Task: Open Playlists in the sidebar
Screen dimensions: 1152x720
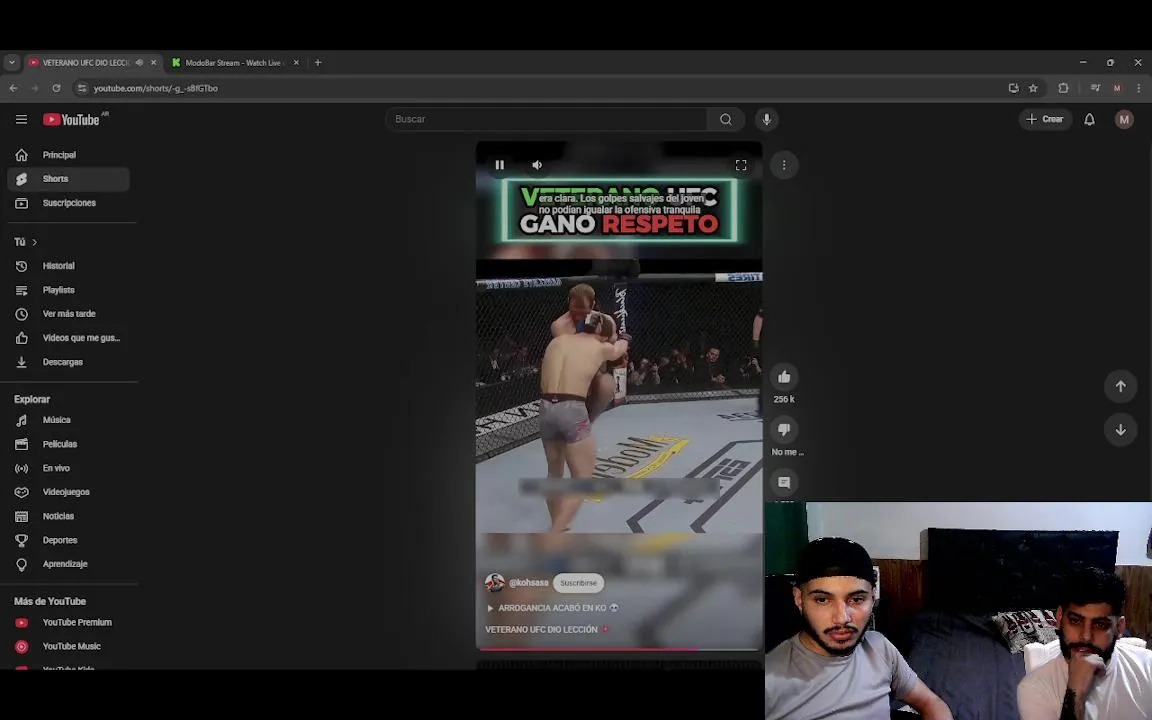Action: tap(68, 290)
